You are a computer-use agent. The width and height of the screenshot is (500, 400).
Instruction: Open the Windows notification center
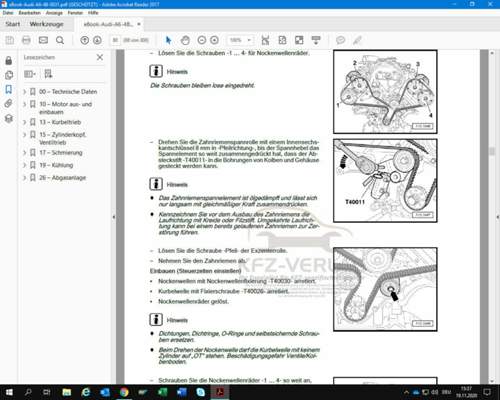487,392
